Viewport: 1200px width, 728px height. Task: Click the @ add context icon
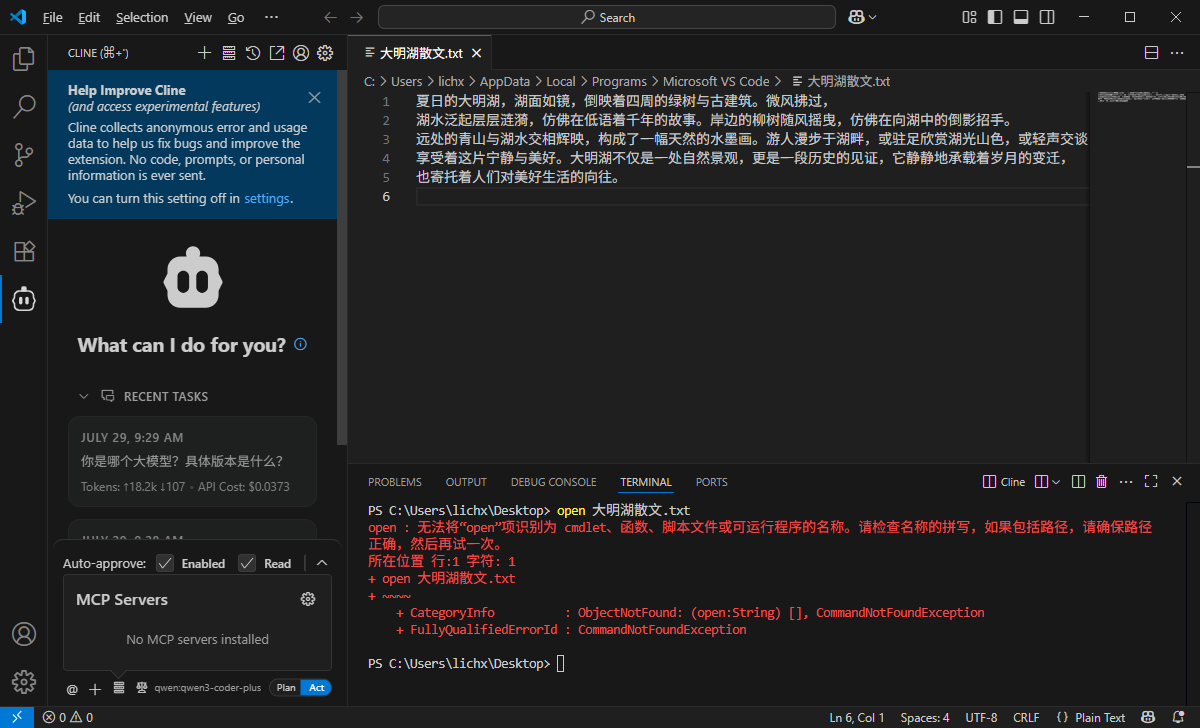tap(72, 688)
